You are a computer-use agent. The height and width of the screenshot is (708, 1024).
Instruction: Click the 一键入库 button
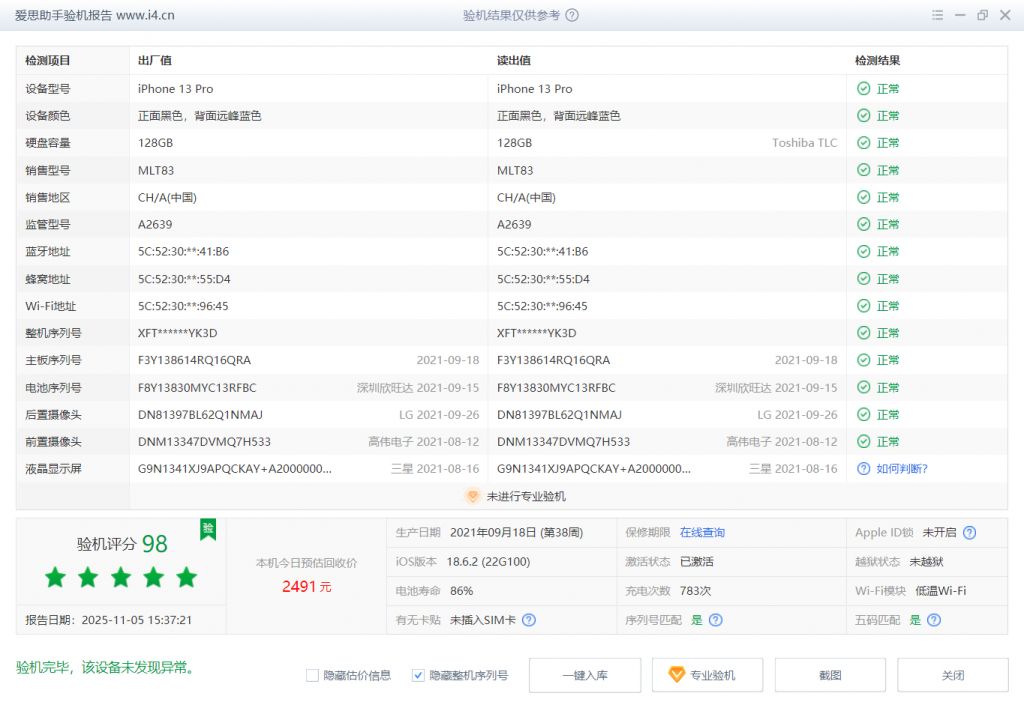click(x=585, y=675)
